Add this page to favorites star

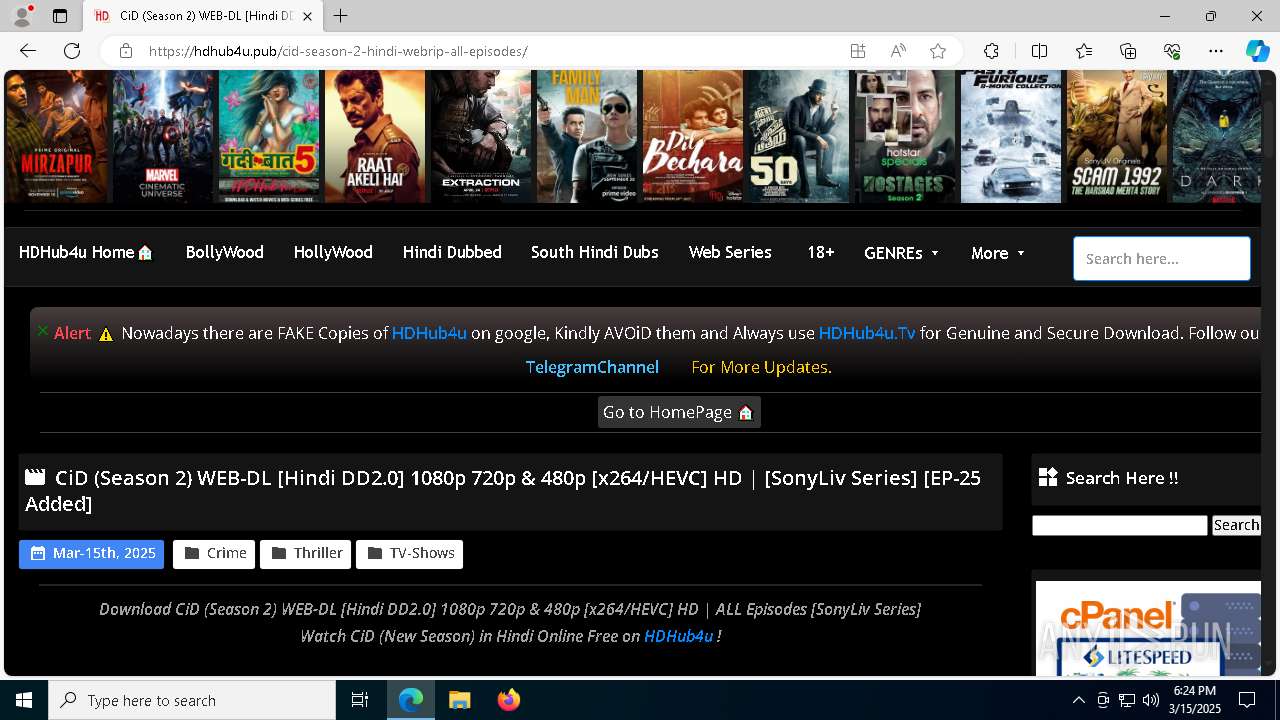938,51
